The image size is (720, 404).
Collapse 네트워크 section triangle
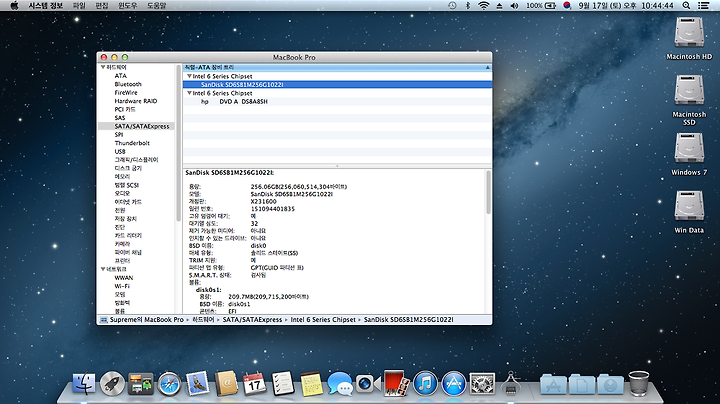103,269
